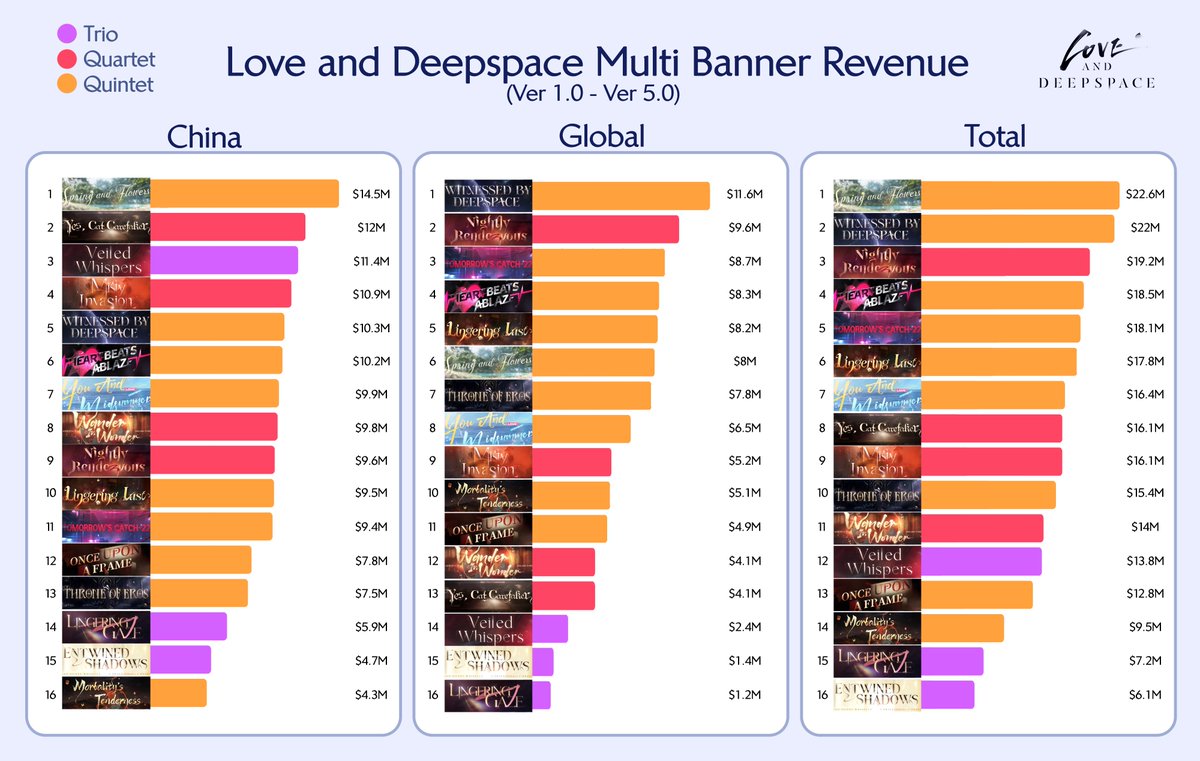Viewport: 1200px width, 761px height.
Task: Select Witnessed by Deepspace thumbnail in China panel
Action: tap(106, 327)
